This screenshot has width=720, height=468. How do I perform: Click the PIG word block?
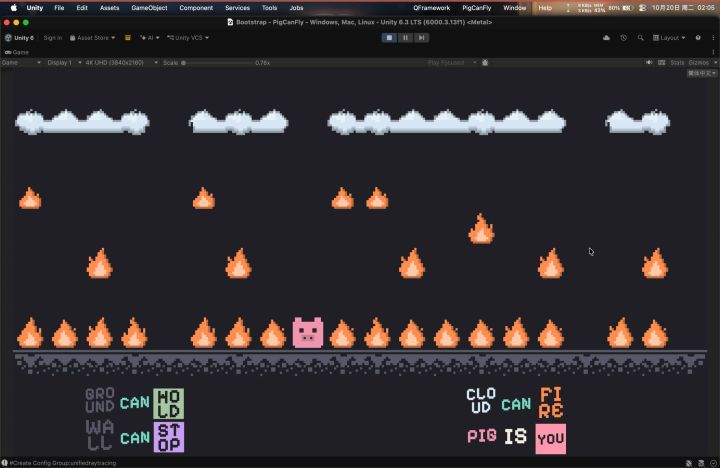[482, 436]
